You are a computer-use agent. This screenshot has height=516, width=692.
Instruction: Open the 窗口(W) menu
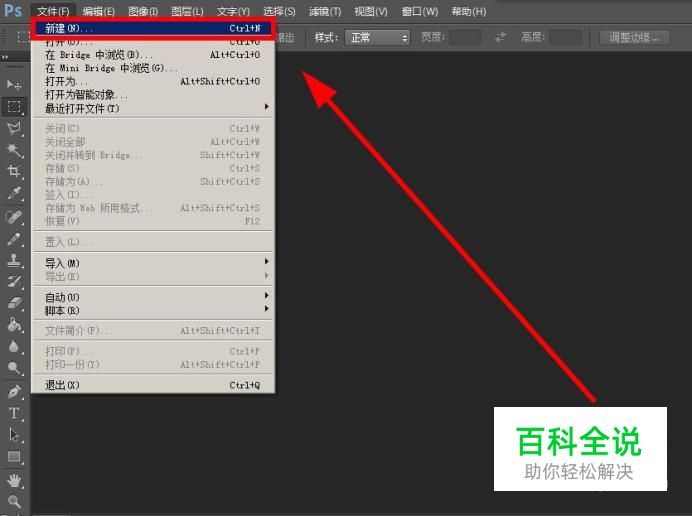[420, 11]
